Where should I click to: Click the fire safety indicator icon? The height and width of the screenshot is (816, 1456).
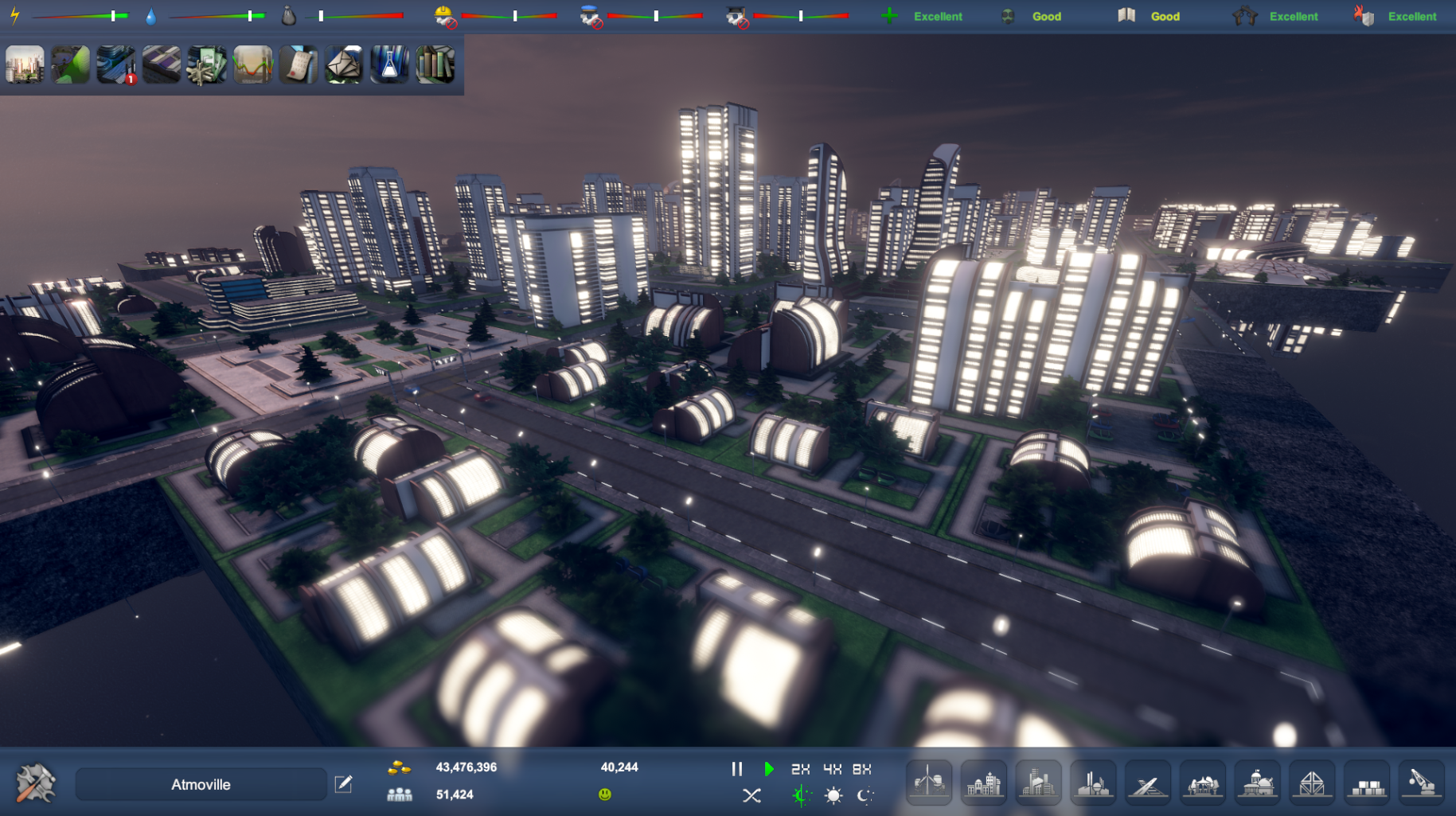[x=1363, y=15]
